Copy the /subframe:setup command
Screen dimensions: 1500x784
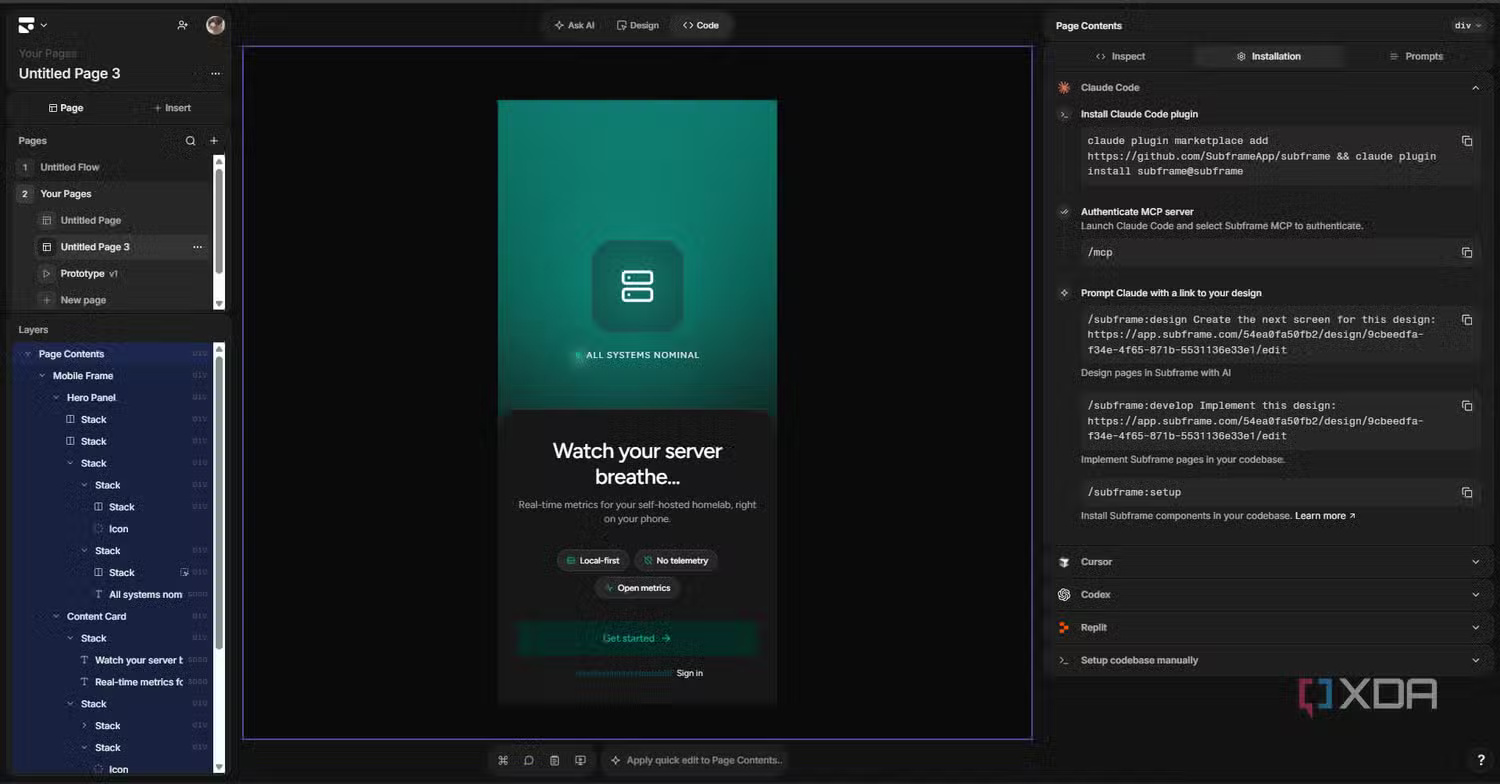(x=1467, y=492)
